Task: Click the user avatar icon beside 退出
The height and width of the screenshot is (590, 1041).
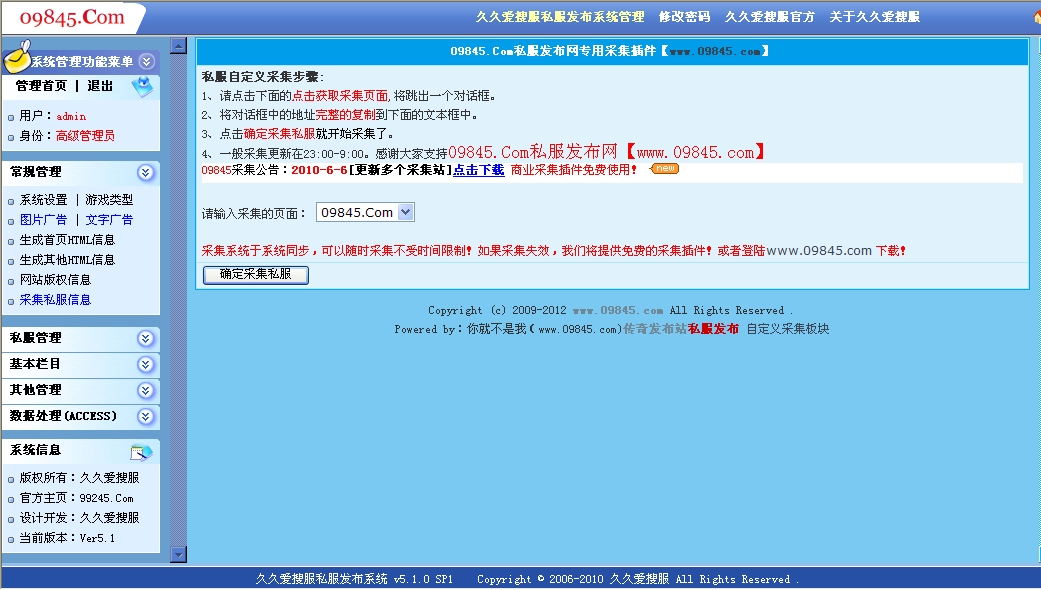Action: tap(143, 87)
